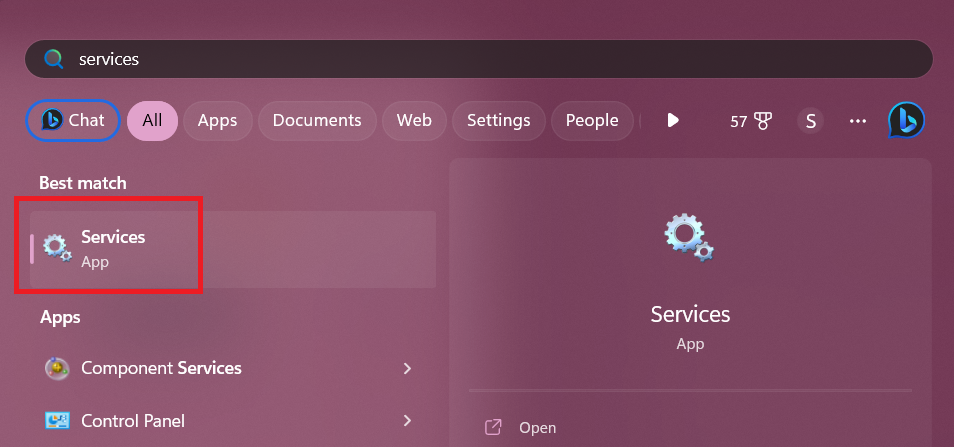Viewport: 954px width, 447px height.
Task: Expand Control Panel chevron arrow
Action: [x=407, y=421]
